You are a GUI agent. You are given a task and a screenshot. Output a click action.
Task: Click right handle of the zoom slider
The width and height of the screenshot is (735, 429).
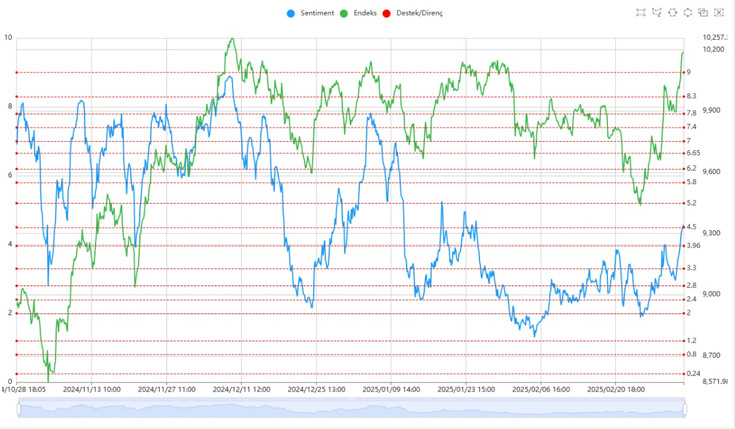(x=685, y=407)
